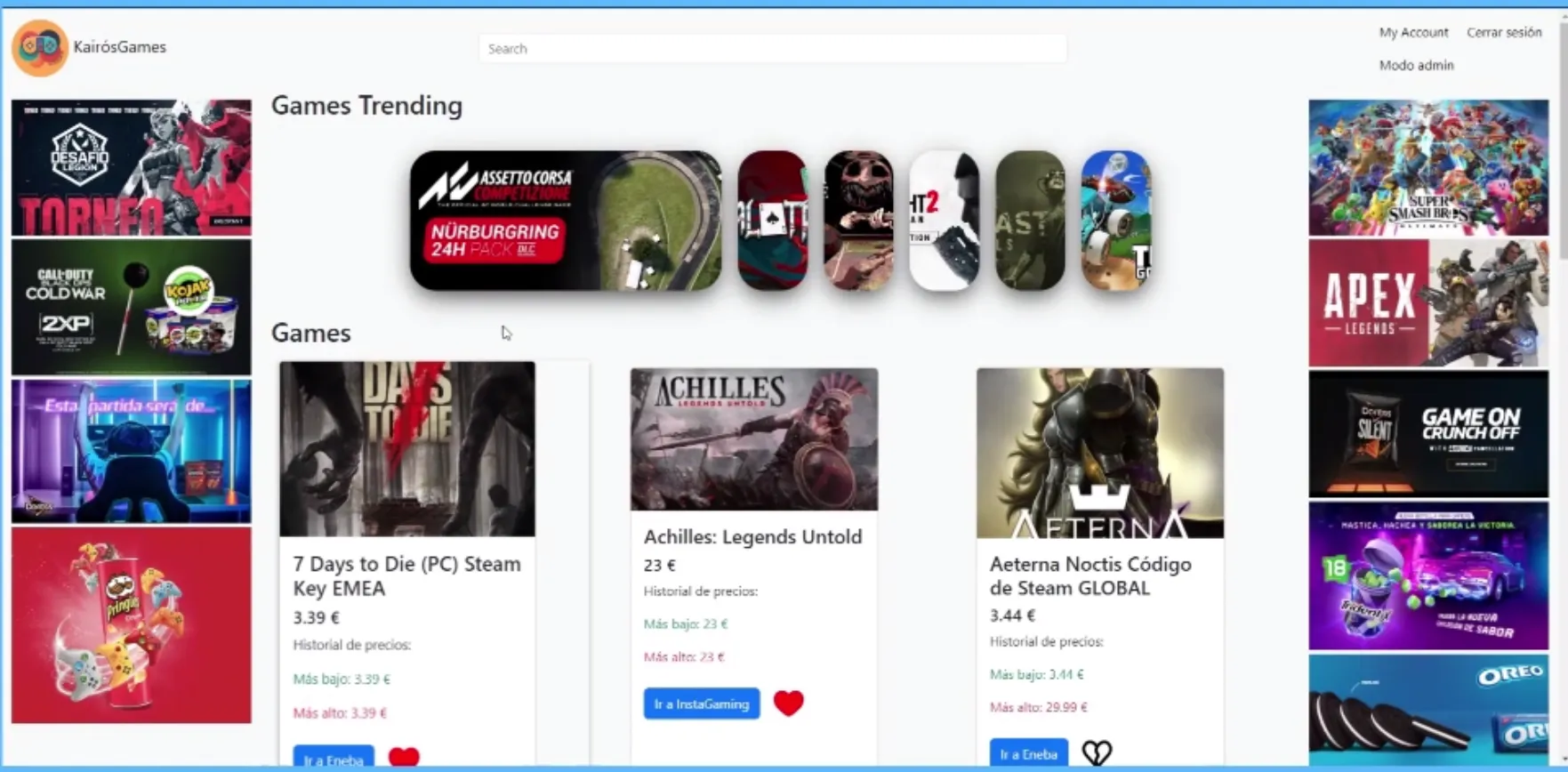This screenshot has height=772, width=1568.
Task: Open Assetto Corsa Competizione trending banner
Action: 566,220
